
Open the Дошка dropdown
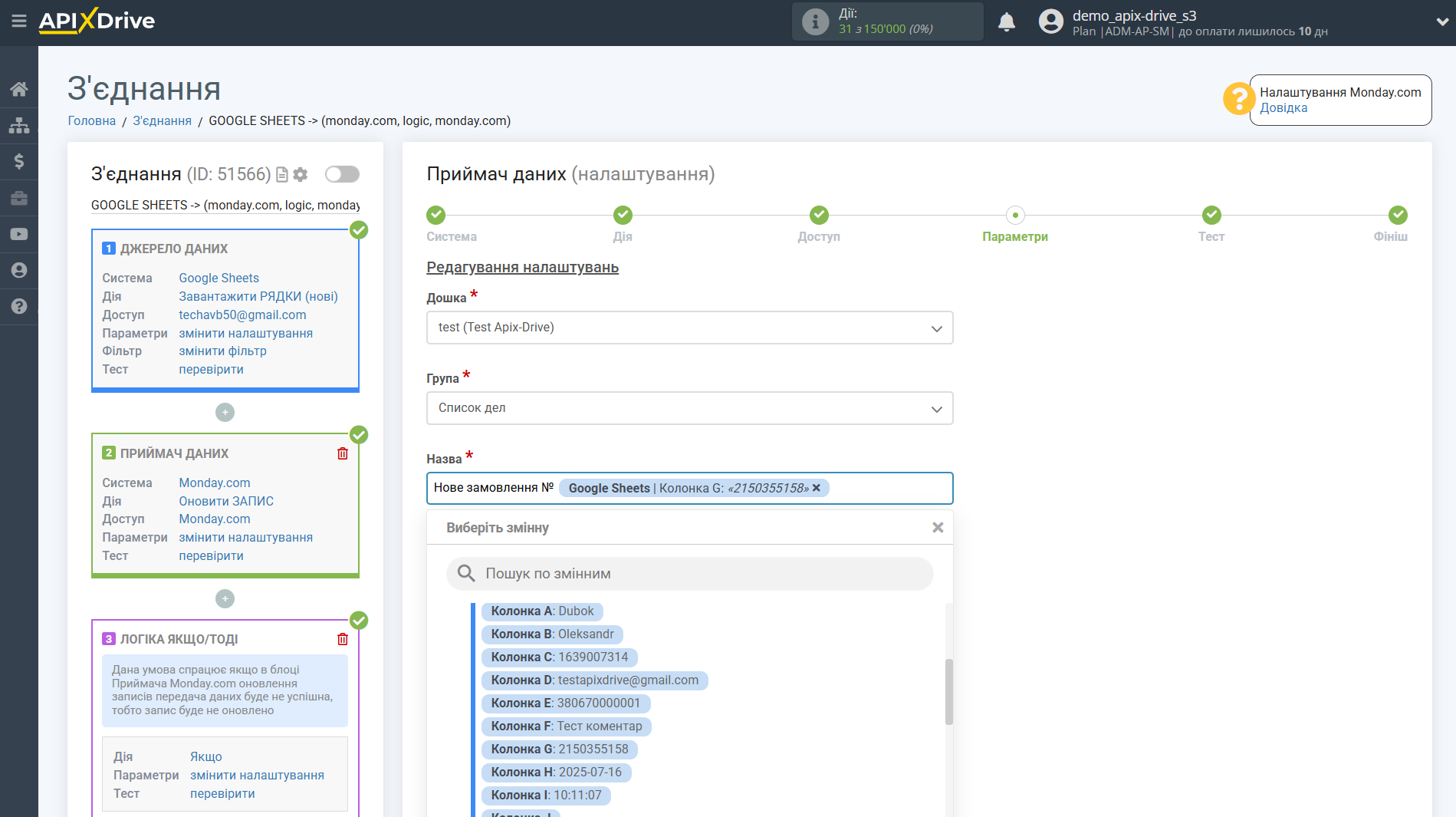[x=689, y=328]
